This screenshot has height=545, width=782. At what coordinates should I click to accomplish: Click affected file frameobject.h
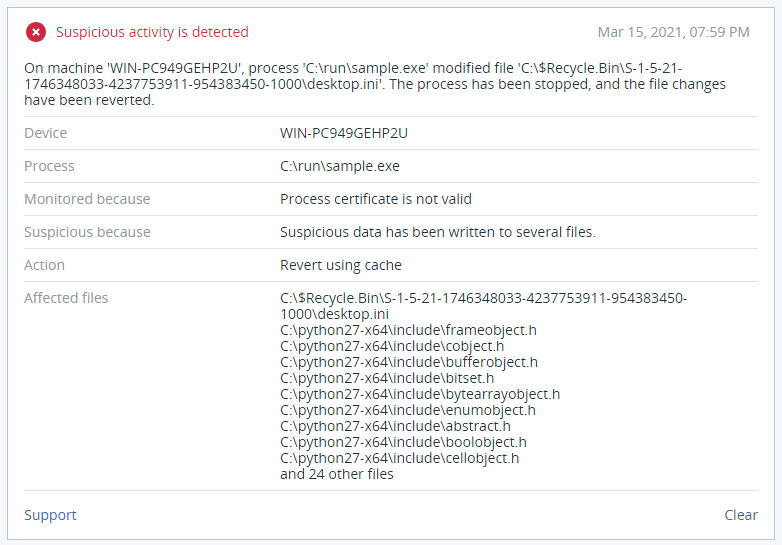(408, 330)
